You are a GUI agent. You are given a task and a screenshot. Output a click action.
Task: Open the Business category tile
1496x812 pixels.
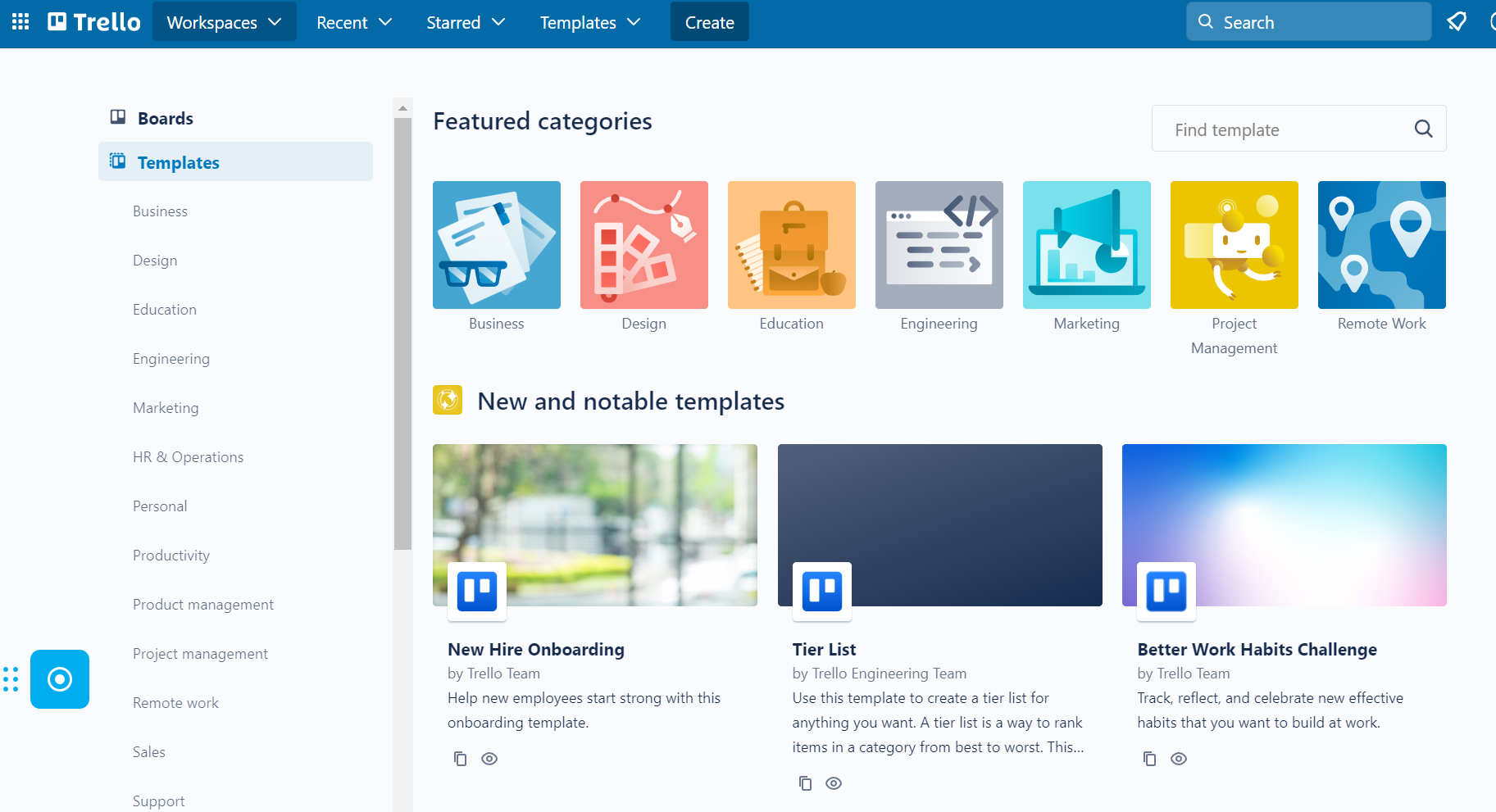coord(497,245)
